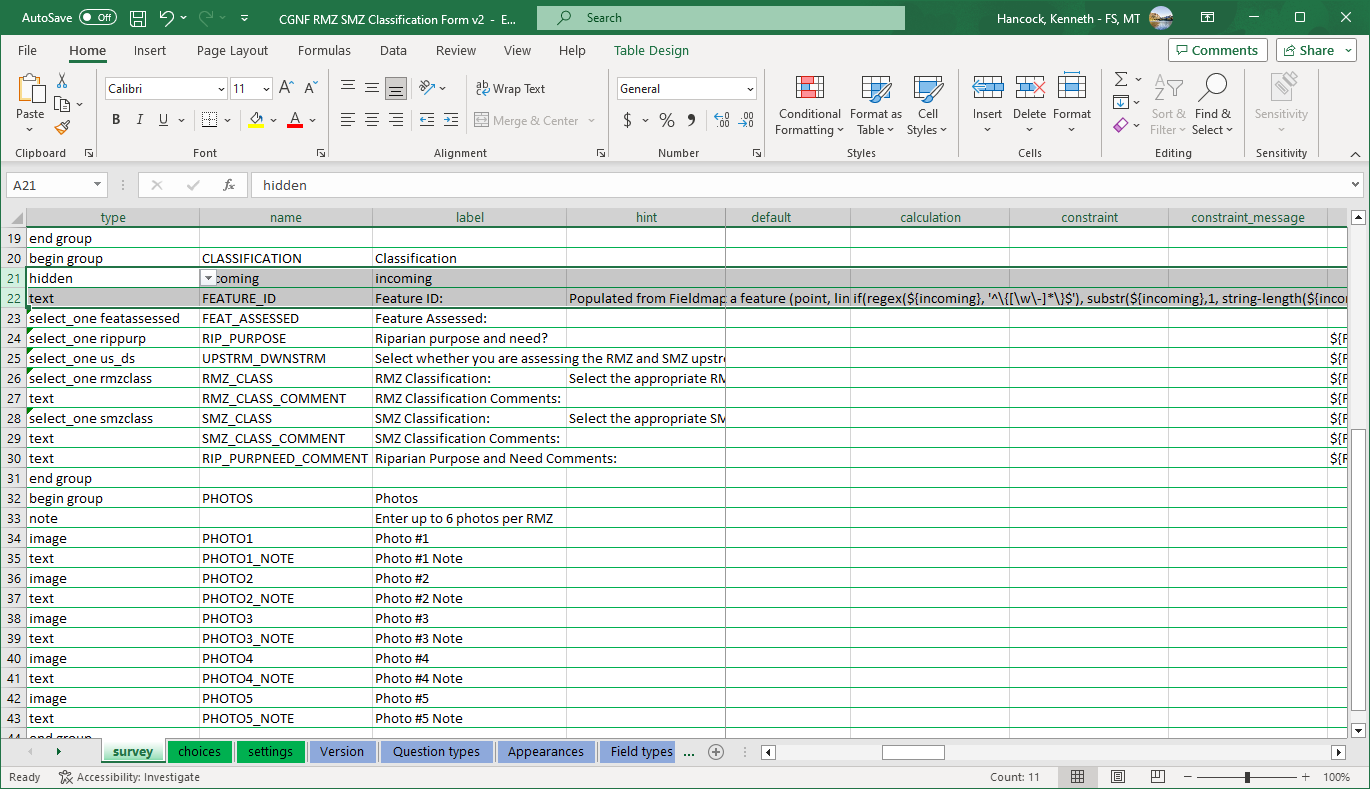
Task: Click the zoom slider handle in status bar
Action: pos(1247,777)
